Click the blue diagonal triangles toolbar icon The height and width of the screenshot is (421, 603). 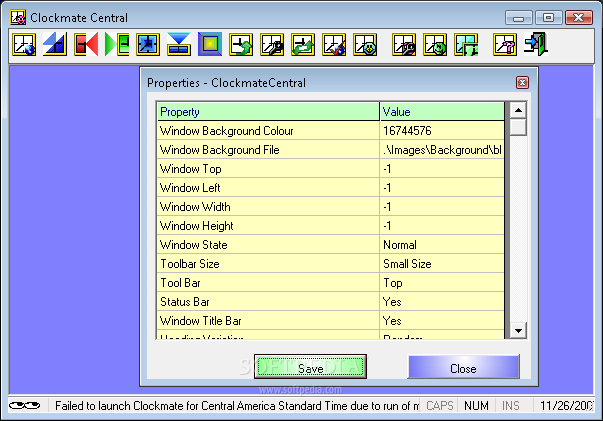click(x=55, y=45)
